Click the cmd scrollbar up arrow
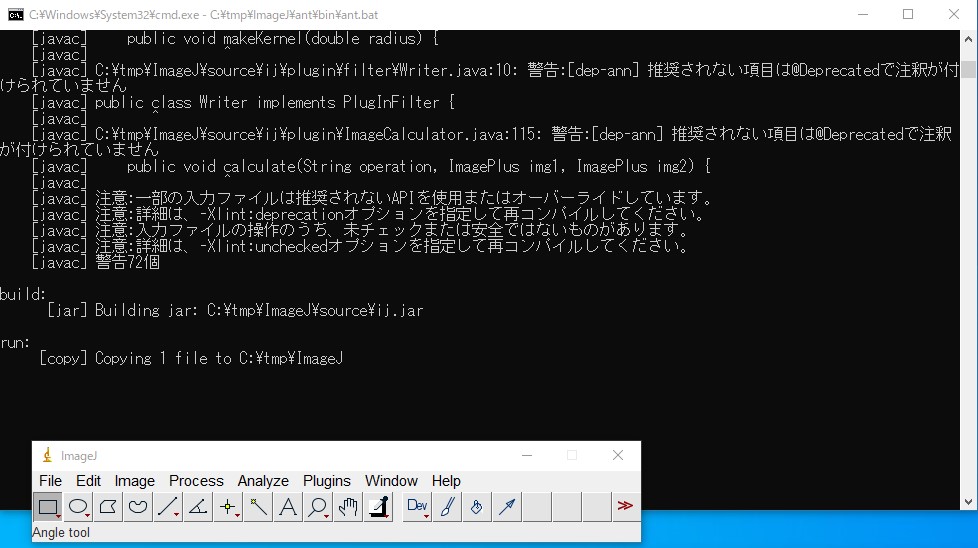 pyautogui.click(x=968, y=39)
